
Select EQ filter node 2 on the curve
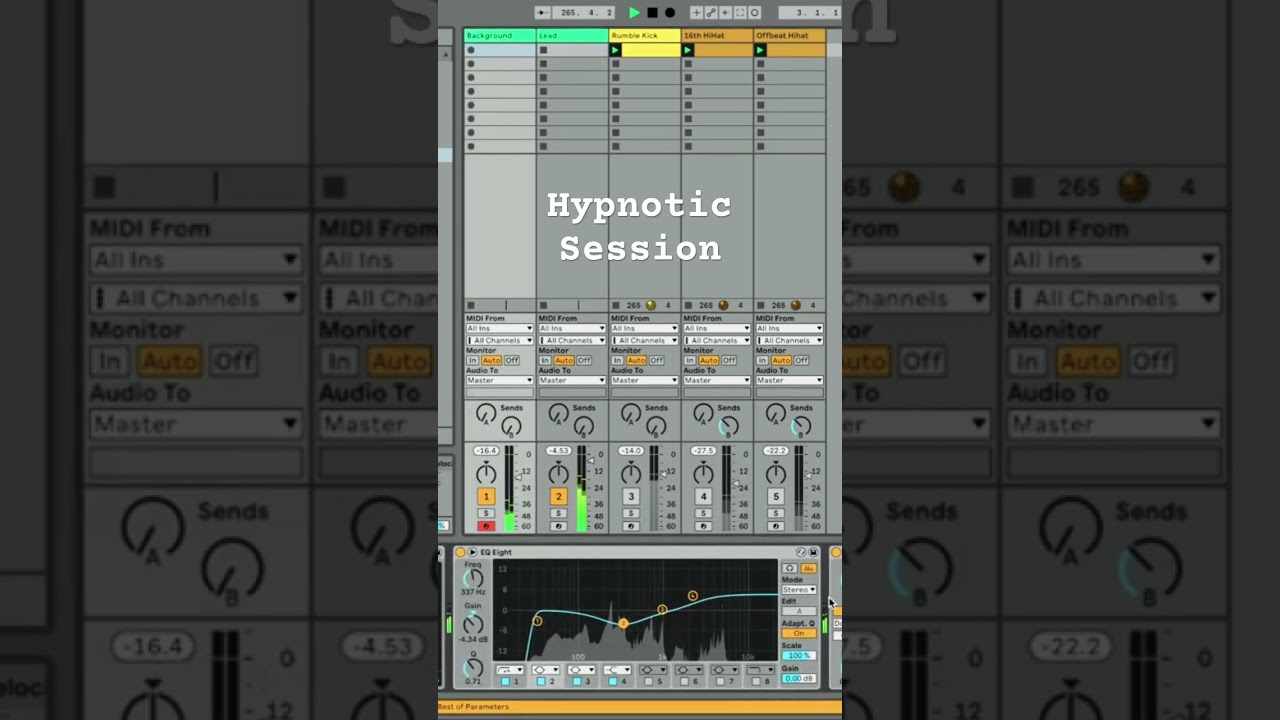point(623,623)
